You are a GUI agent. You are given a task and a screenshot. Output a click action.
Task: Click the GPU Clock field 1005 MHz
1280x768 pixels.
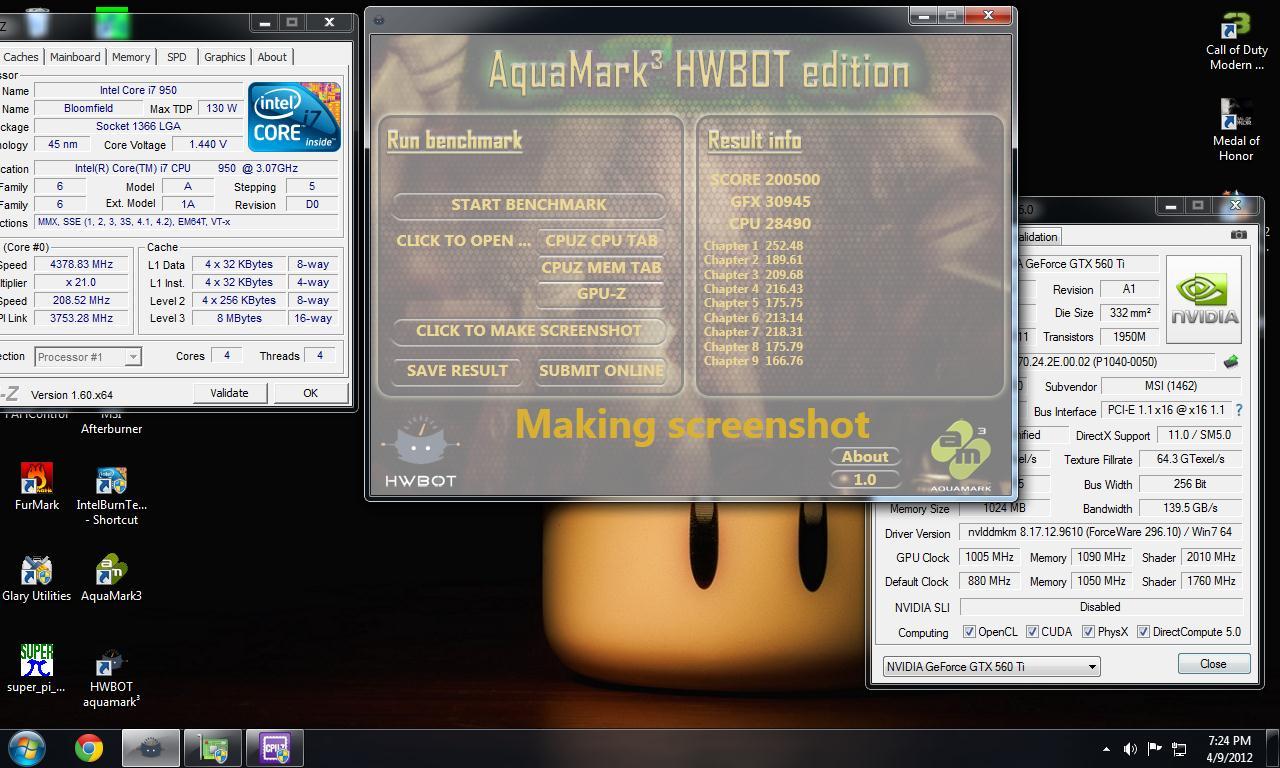pos(989,557)
